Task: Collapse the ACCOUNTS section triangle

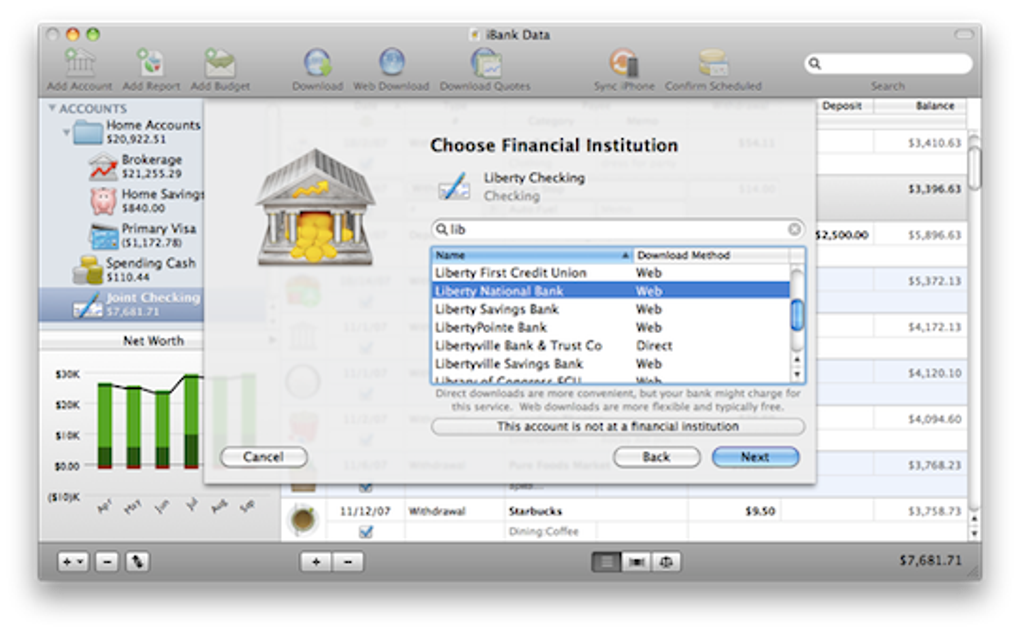Action: tap(52, 108)
